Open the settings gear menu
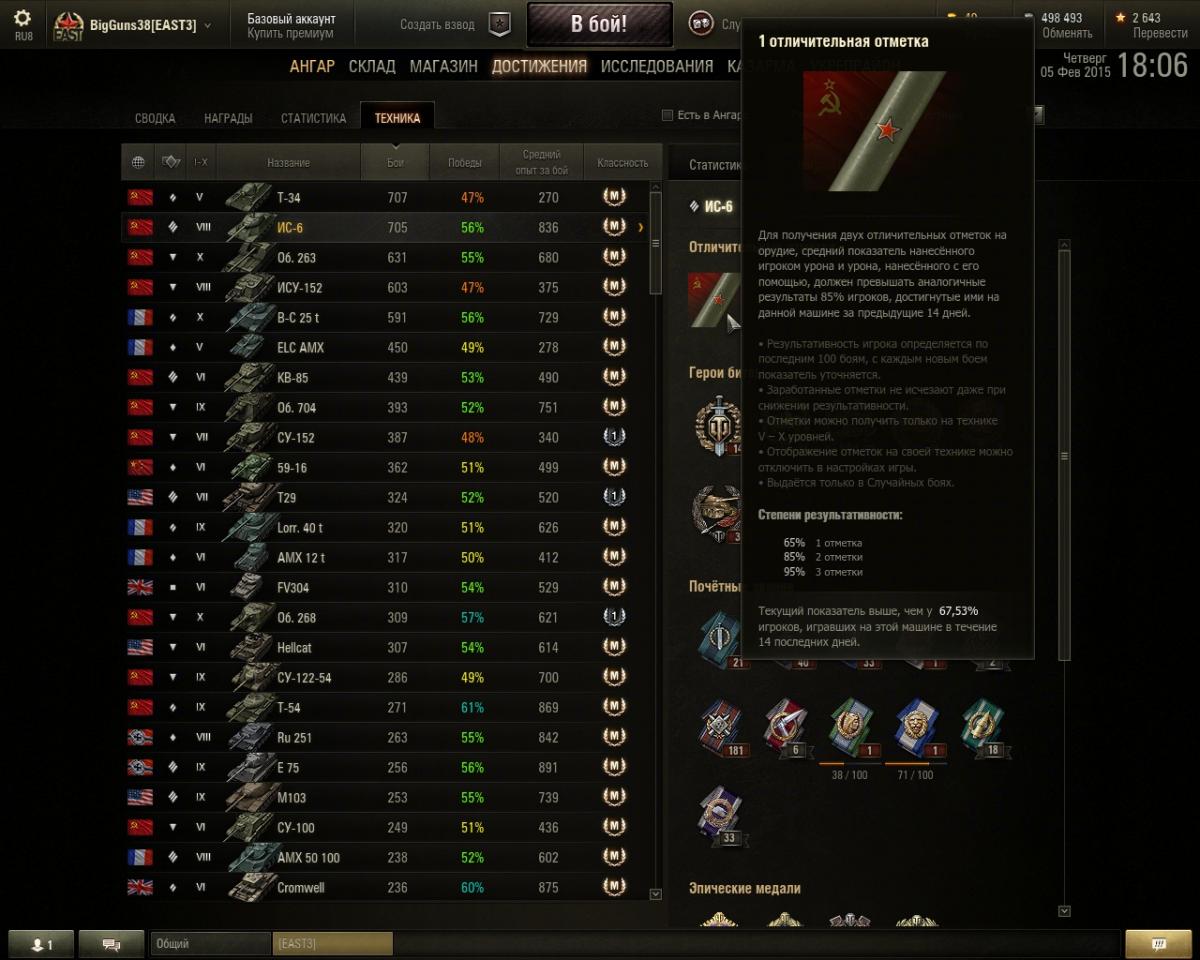Image resolution: width=1200 pixels, height=960 pixels. tap(22, 18)
